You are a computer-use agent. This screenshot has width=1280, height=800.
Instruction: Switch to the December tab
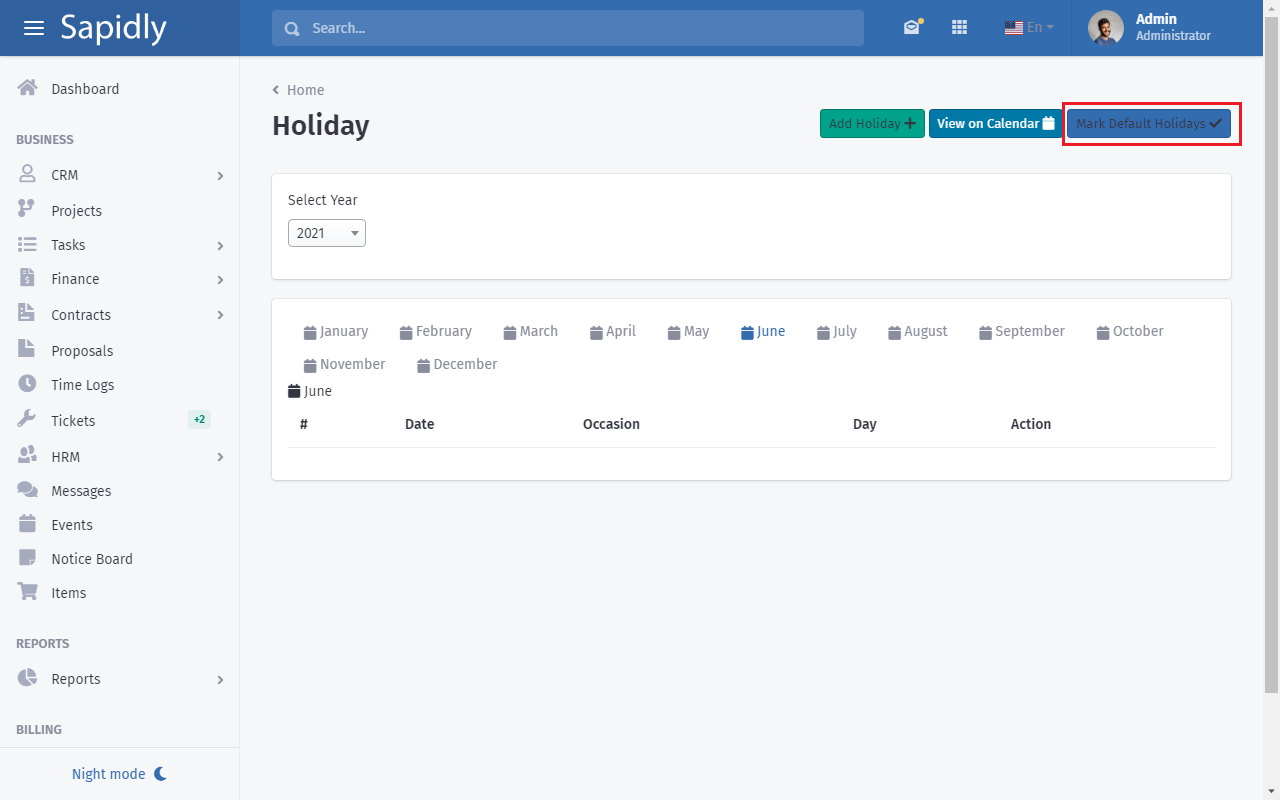click(457, 364)
